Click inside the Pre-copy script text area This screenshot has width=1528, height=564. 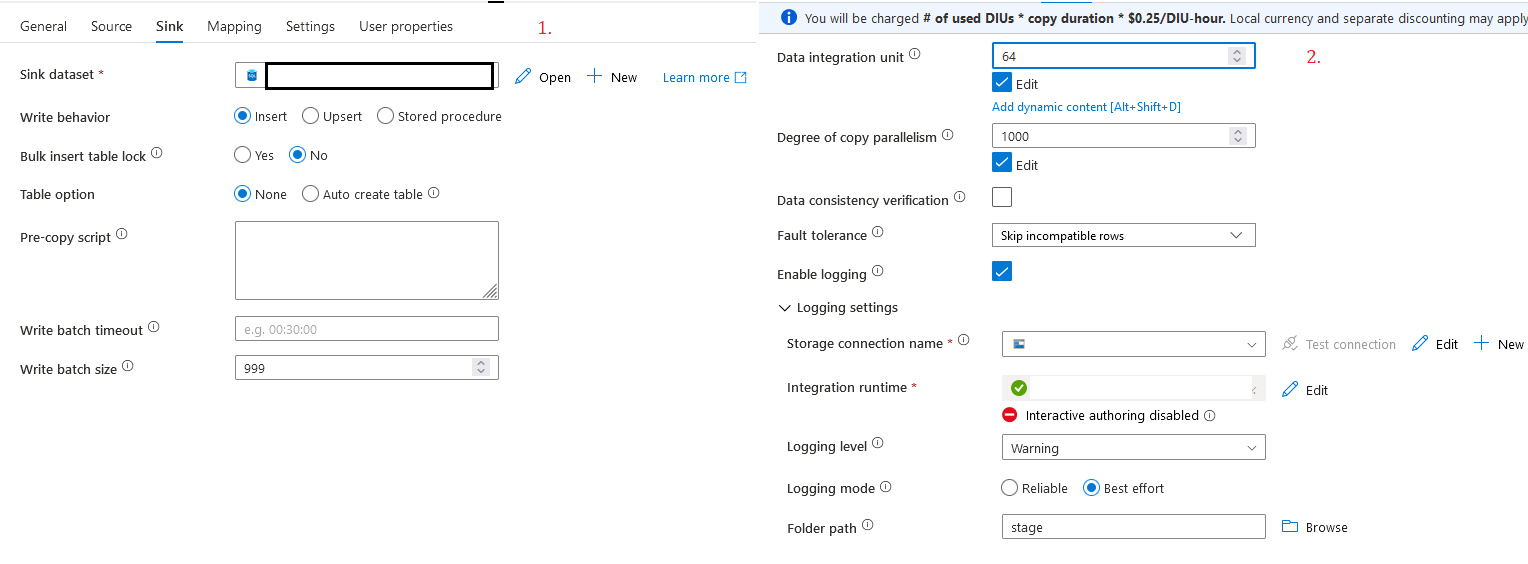pyautogui.click(x=367, y=260)
